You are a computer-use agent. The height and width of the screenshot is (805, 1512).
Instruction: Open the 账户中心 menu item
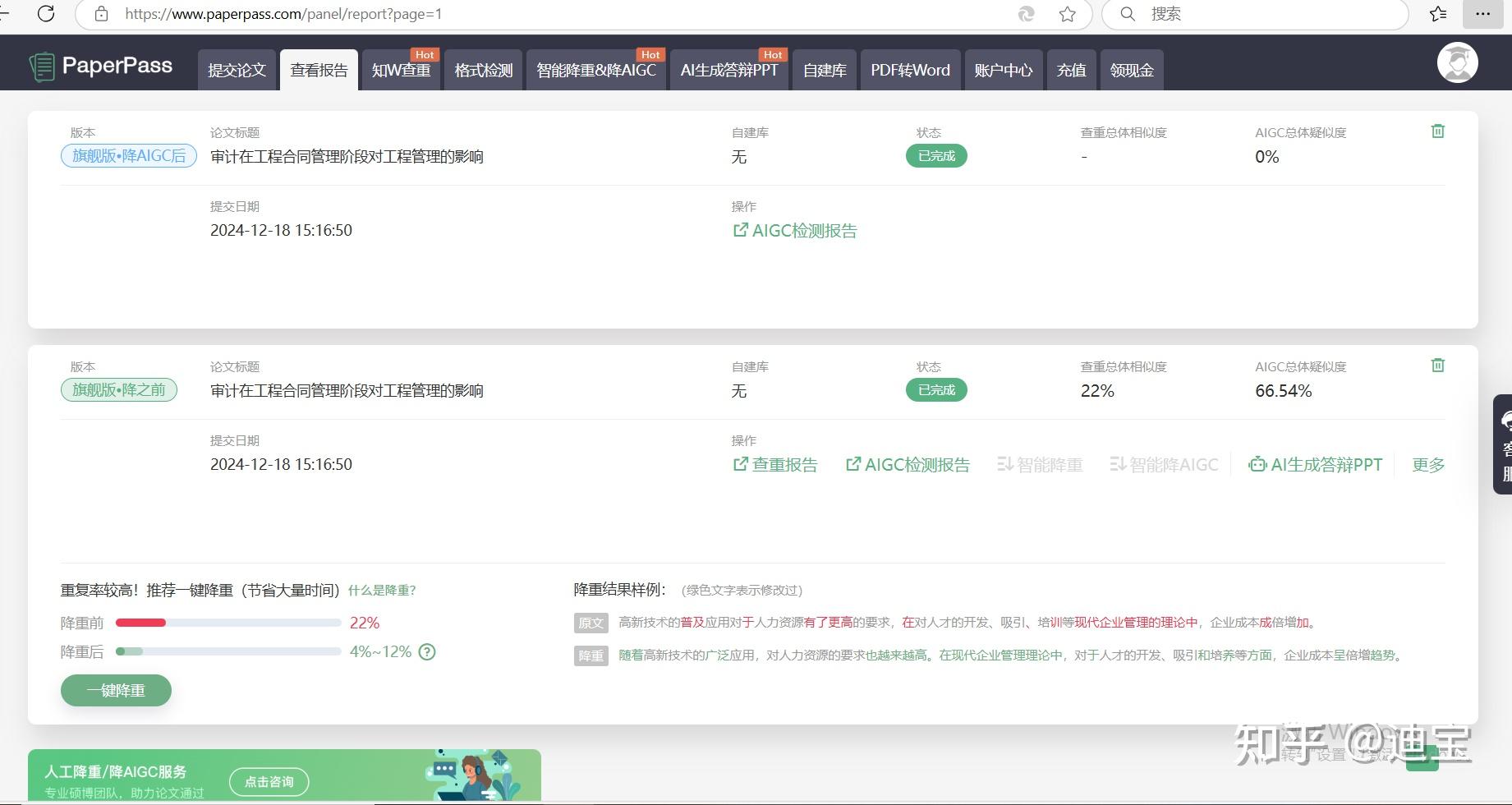1003,70
